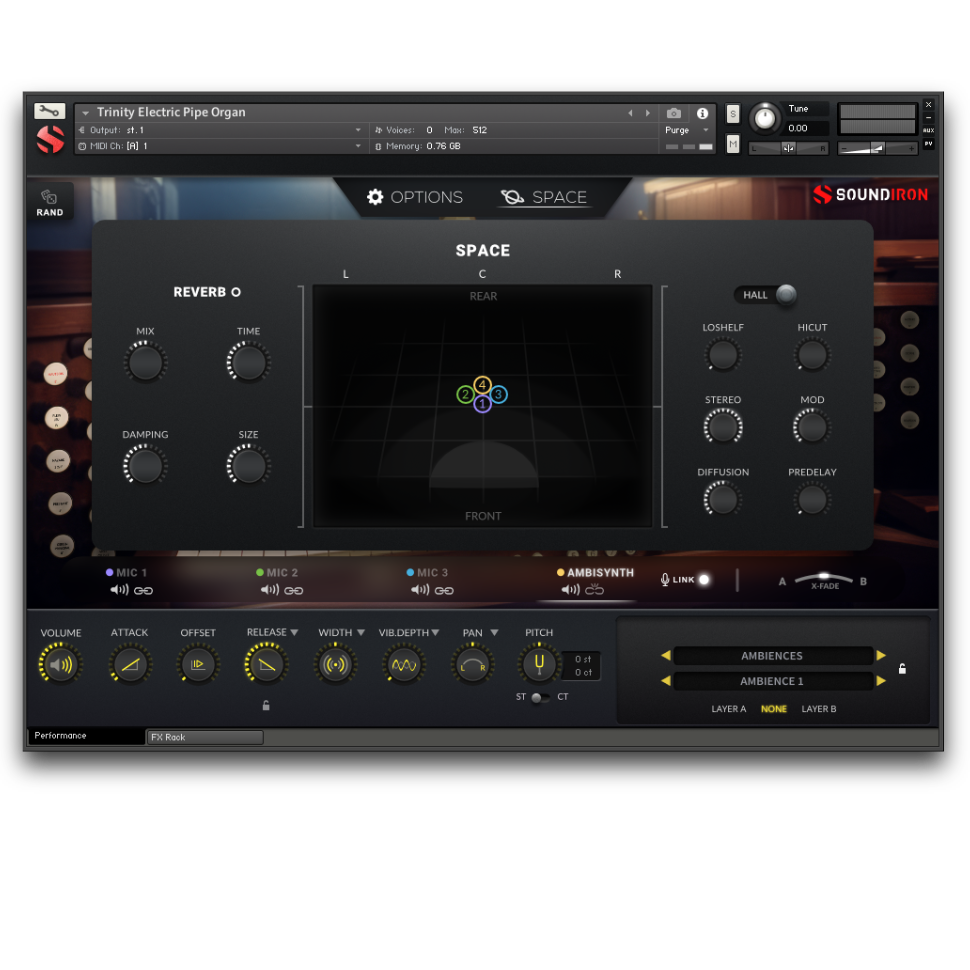
Task: Expand the RELEASE dropdown arrow
Action: click(x=294, y=632)
